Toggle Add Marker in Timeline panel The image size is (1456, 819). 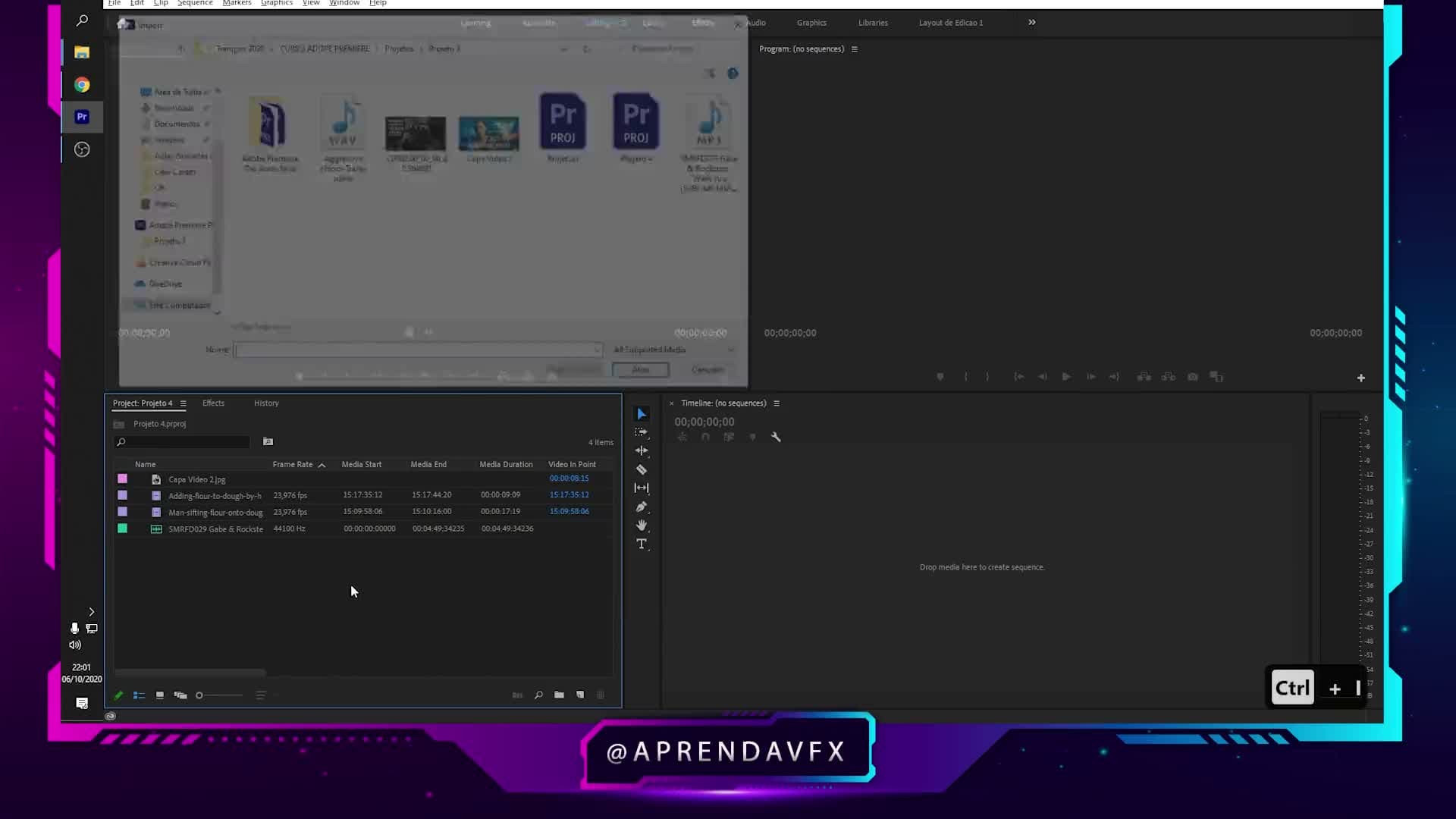(752, 437)
